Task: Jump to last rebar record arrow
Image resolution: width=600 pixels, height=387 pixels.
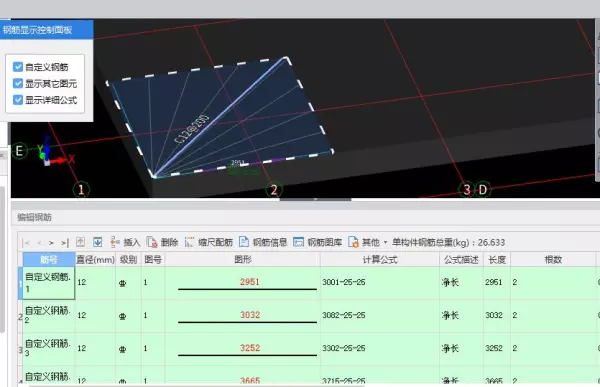Action: (x=65, y=242)
